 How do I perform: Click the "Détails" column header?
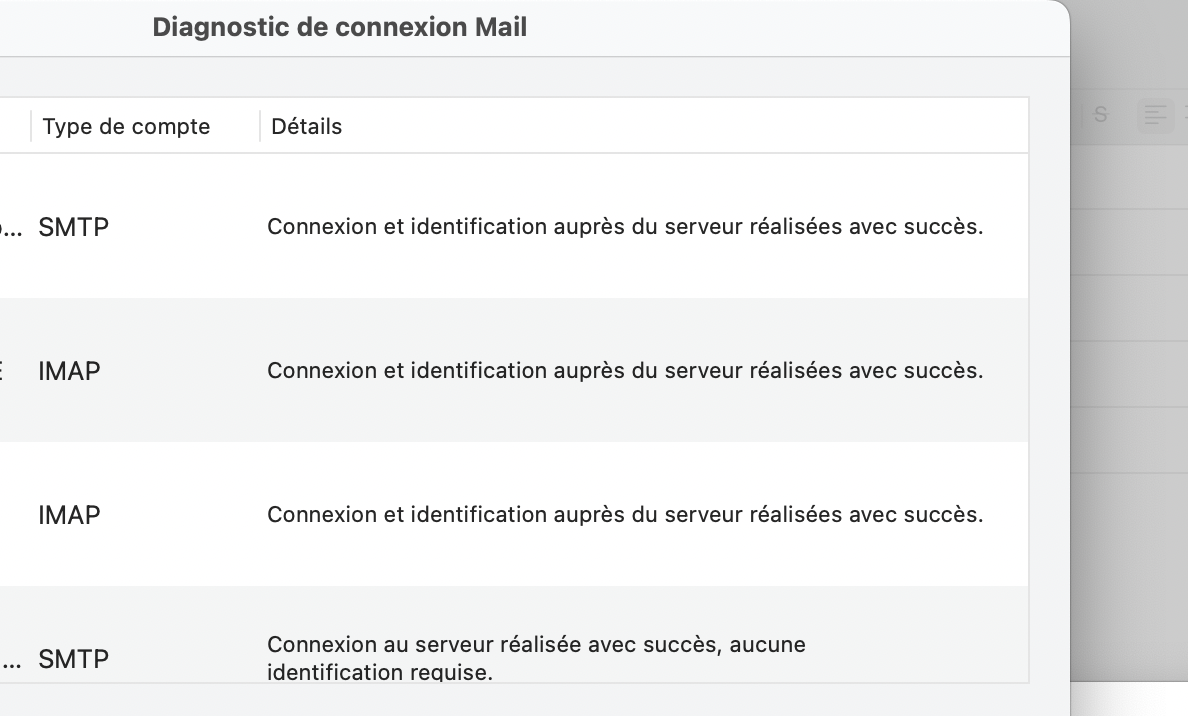(x=307, y=127)
